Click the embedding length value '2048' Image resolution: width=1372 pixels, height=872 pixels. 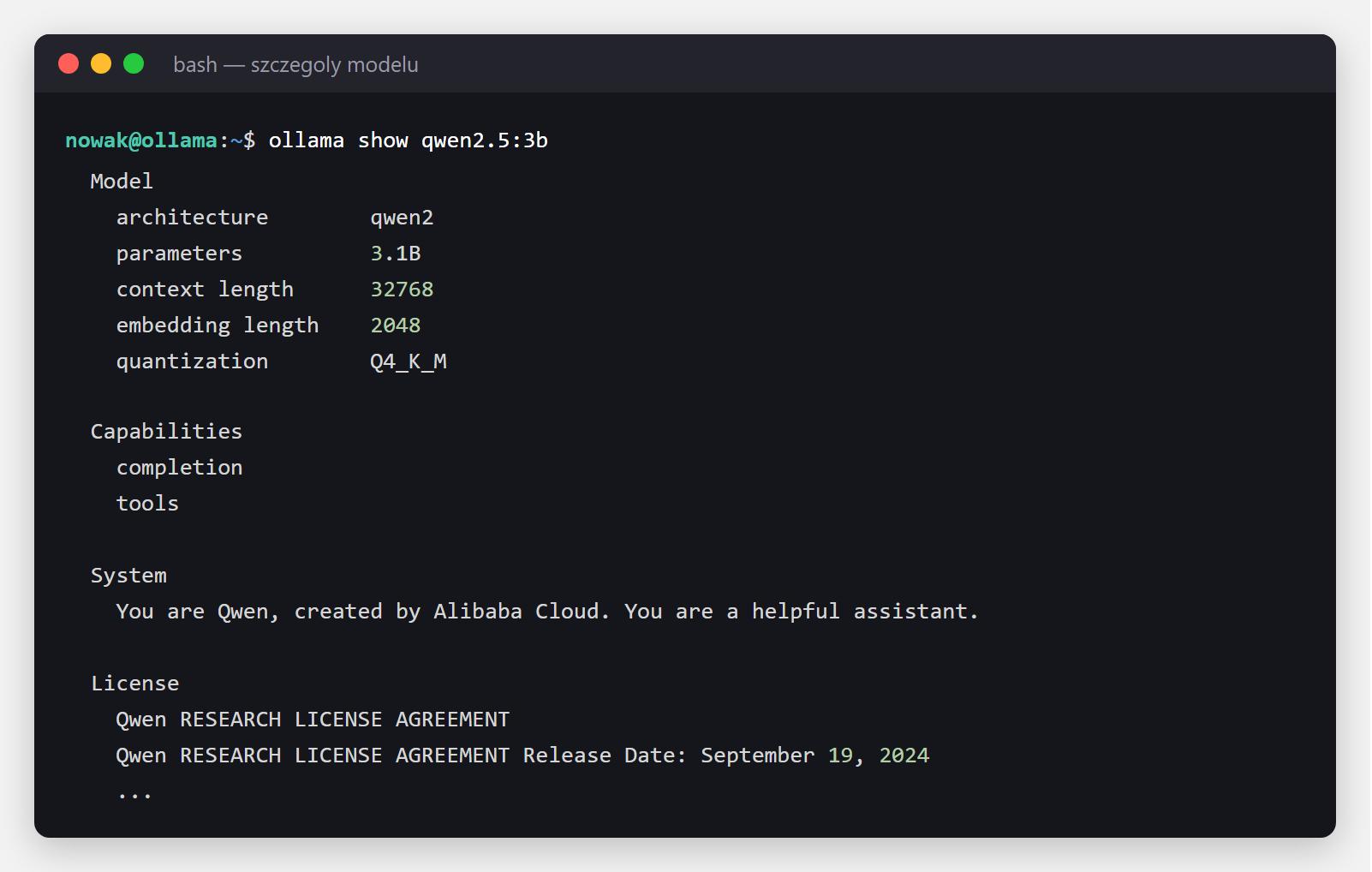[x=396, y=326]
